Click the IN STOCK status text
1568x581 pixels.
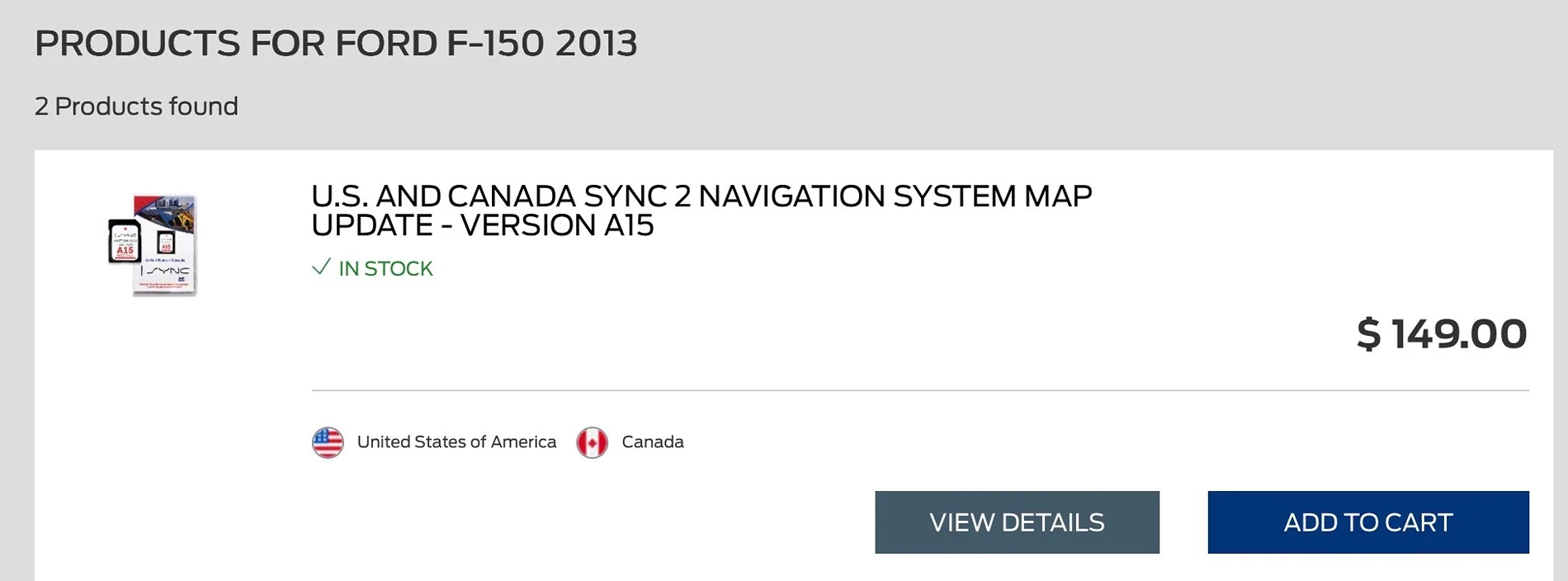(385, 269)
